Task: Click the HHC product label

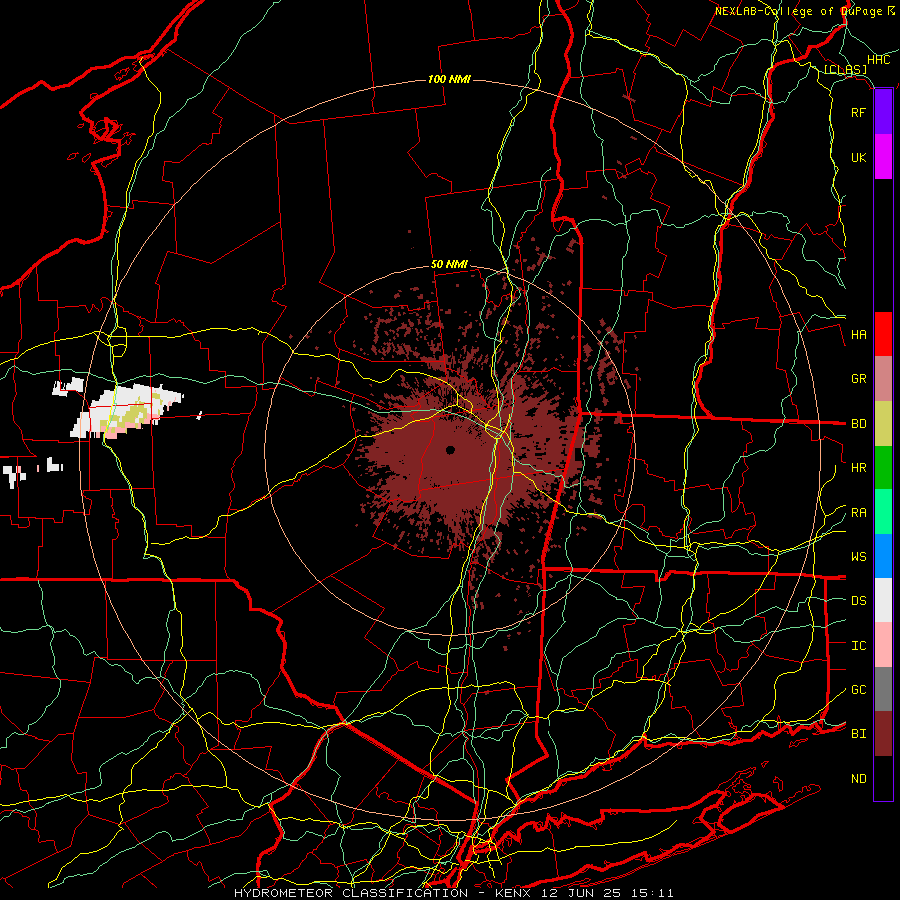Action: [x=879, y=60]
